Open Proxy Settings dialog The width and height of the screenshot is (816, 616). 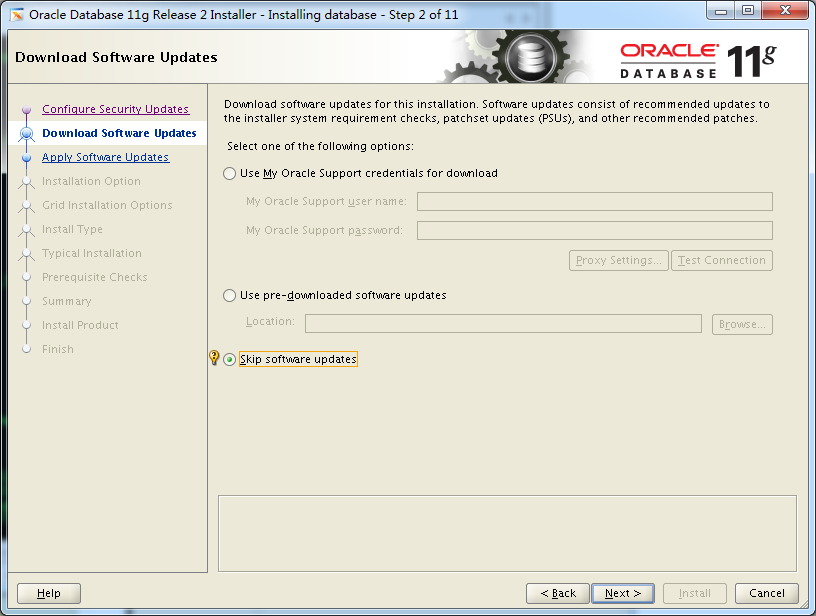(x=619, y=260)
